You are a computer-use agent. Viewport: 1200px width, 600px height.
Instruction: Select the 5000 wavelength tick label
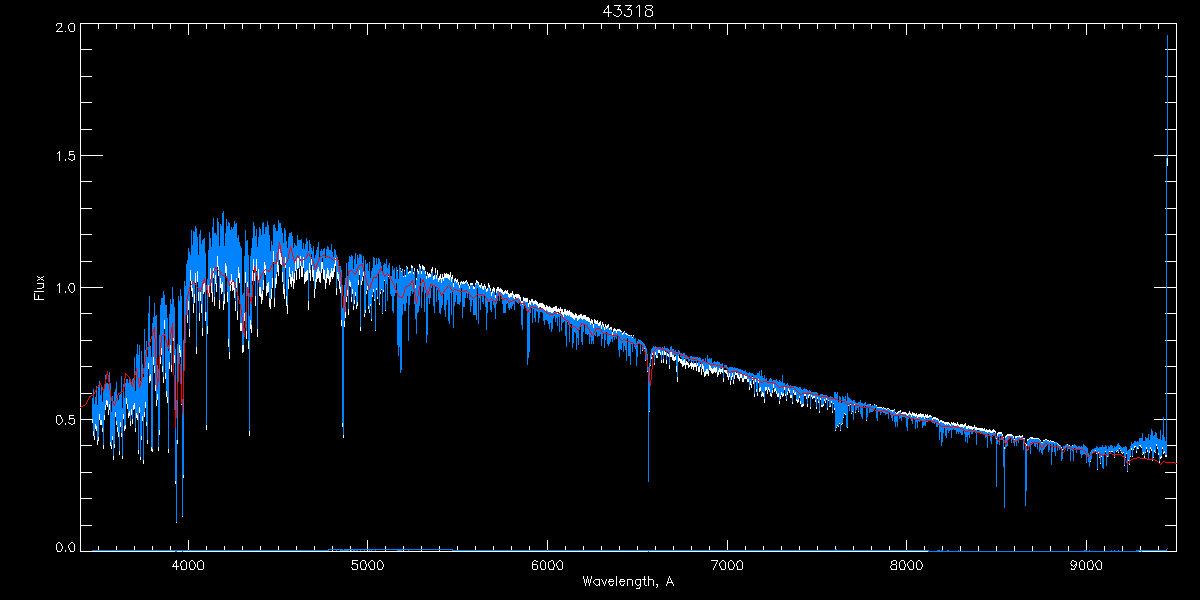coord(368,565)
